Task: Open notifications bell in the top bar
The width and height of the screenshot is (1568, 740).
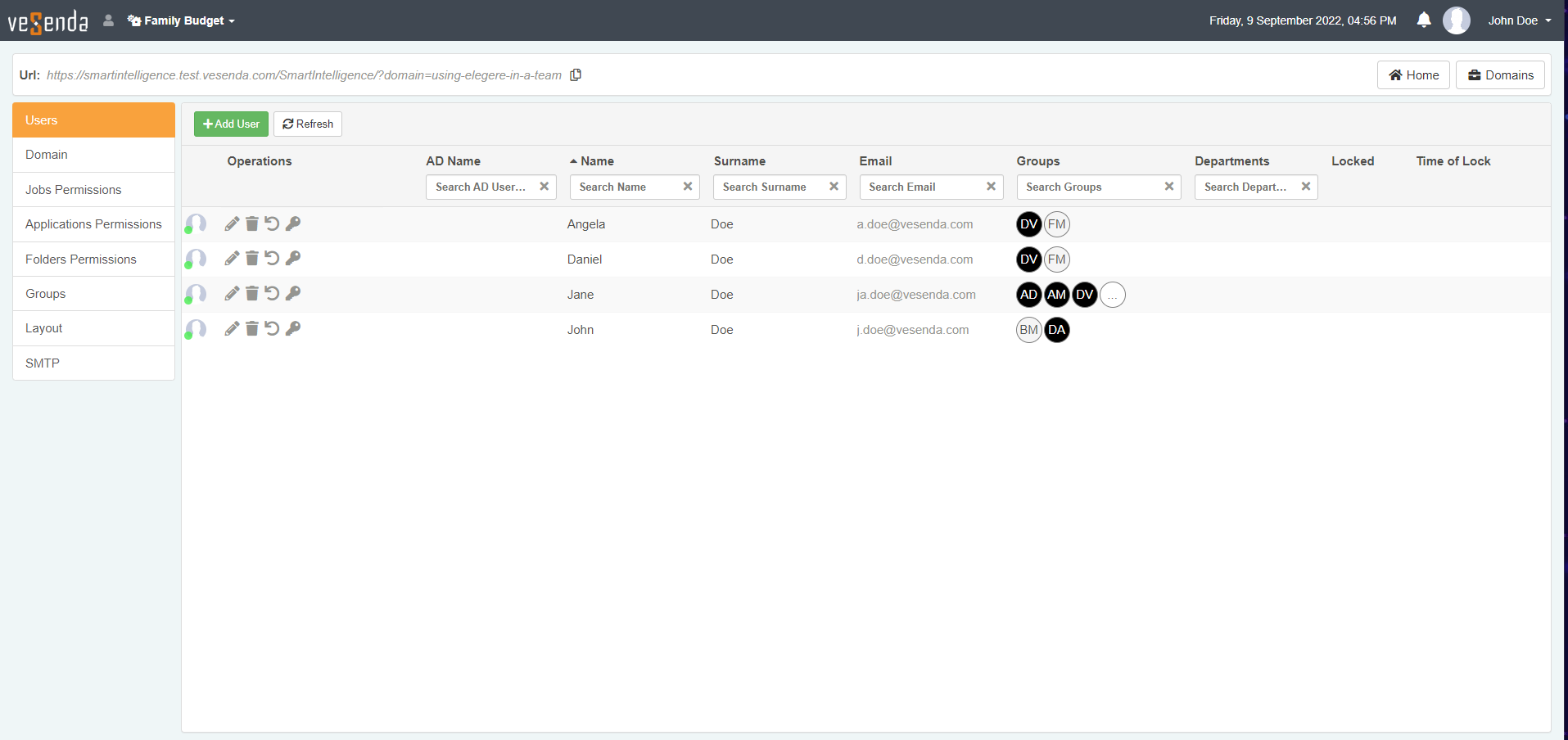Action: (x=1424, y=20)
